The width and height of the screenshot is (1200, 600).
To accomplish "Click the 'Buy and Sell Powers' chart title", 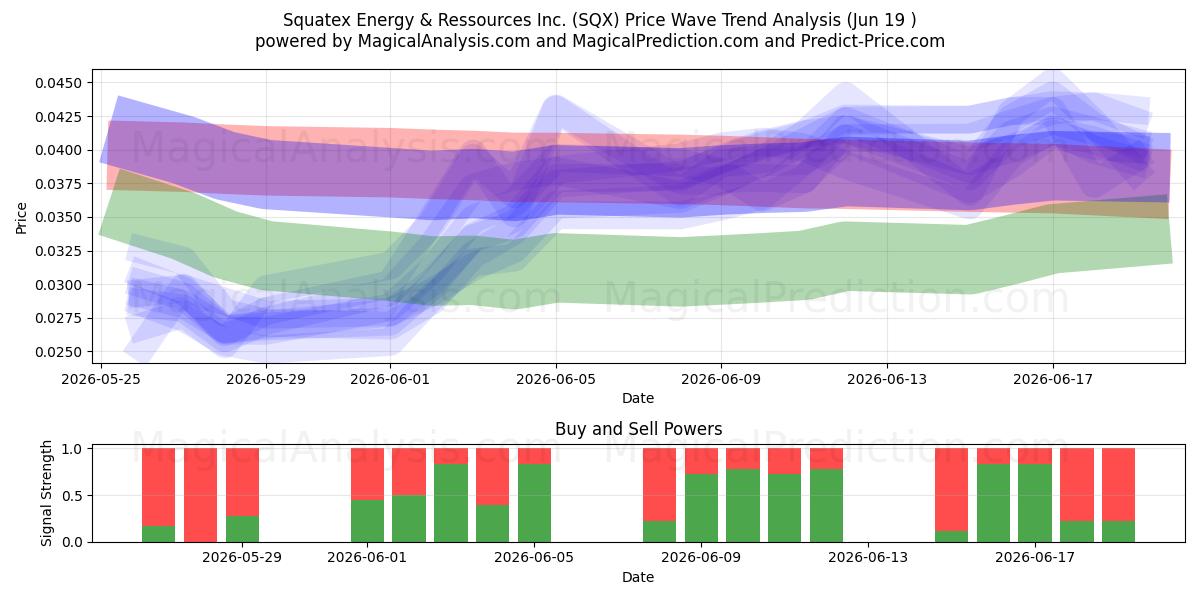I will point(638,429).
